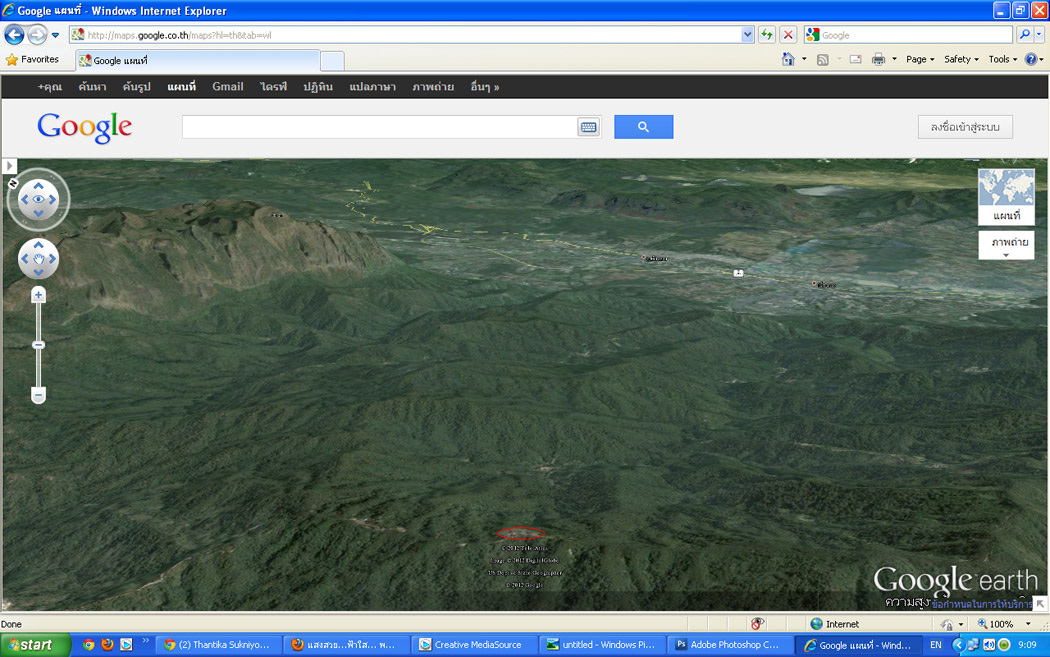Open the on-screen keyboard icon in search box
This screenshot has width=1050, height=657.
coord(588,127)
